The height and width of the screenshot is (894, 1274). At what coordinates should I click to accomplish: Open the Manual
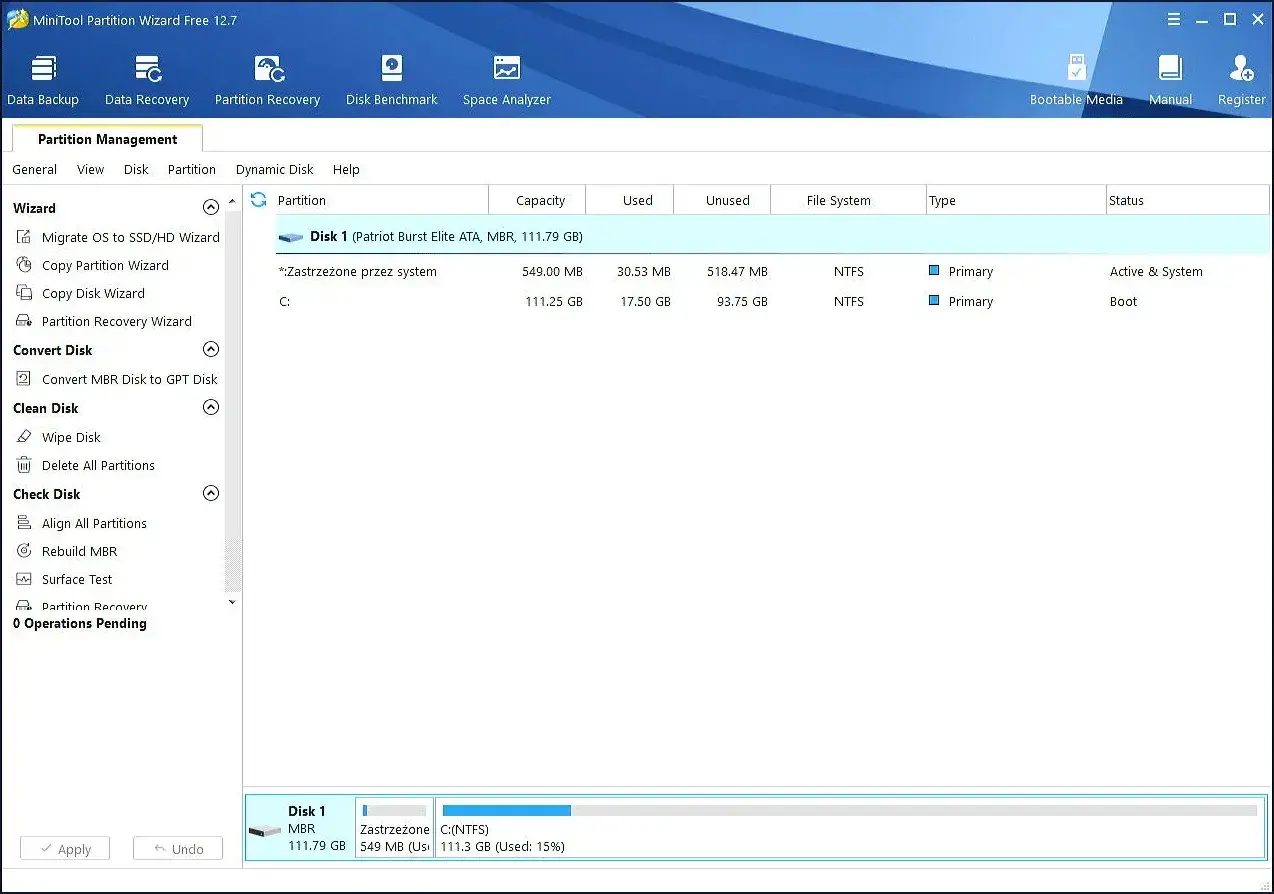tap(1170, 80)
